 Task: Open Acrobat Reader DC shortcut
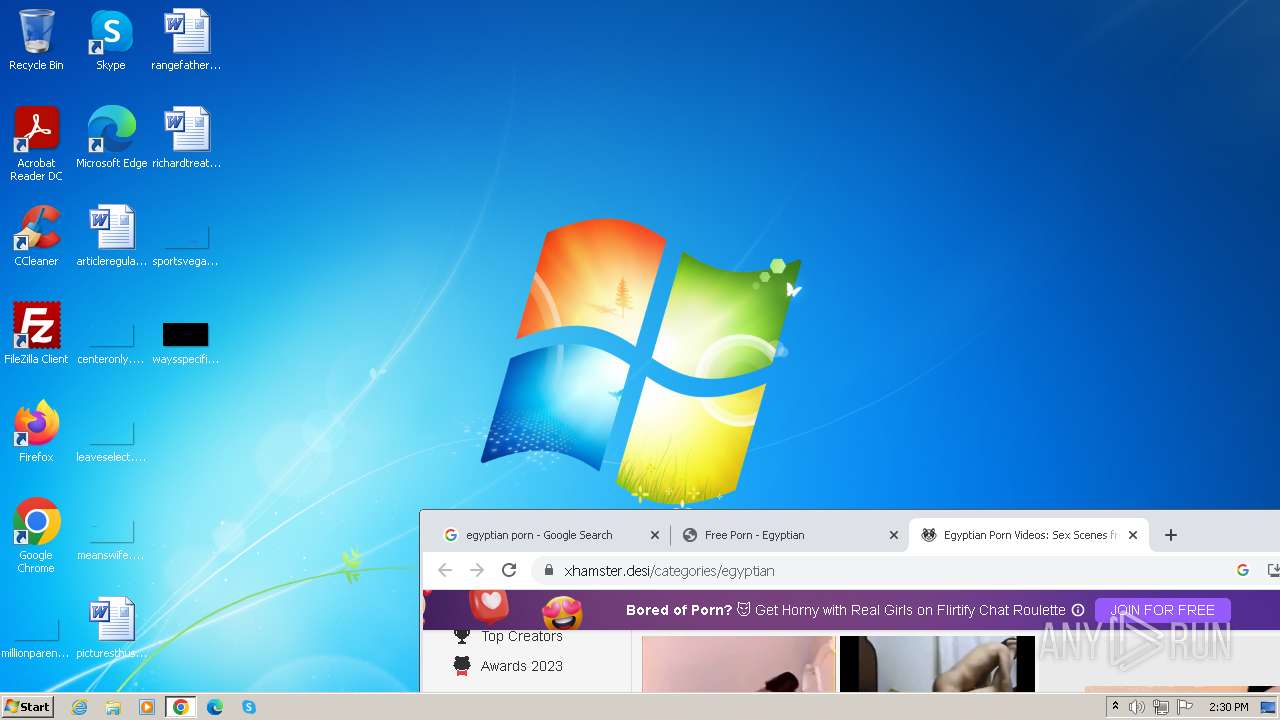tap(36, 144)
